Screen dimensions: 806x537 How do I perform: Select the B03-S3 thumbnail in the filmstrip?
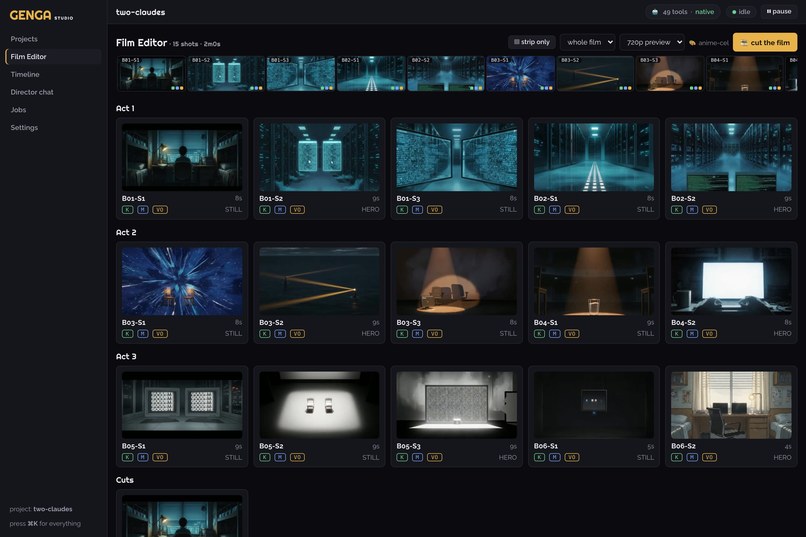[x=670, y=74]
